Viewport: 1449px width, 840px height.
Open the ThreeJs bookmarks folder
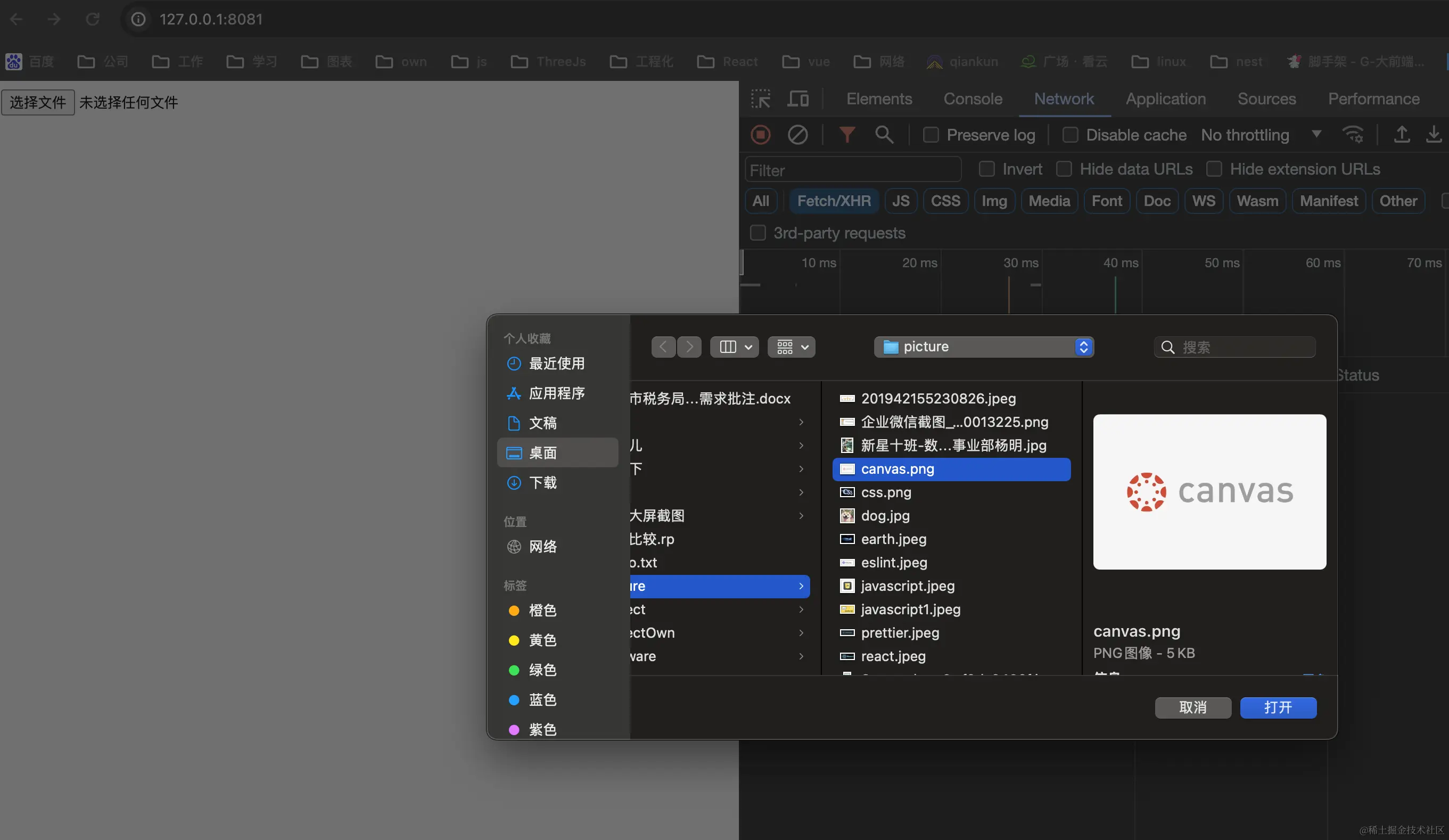pos(548,62)
